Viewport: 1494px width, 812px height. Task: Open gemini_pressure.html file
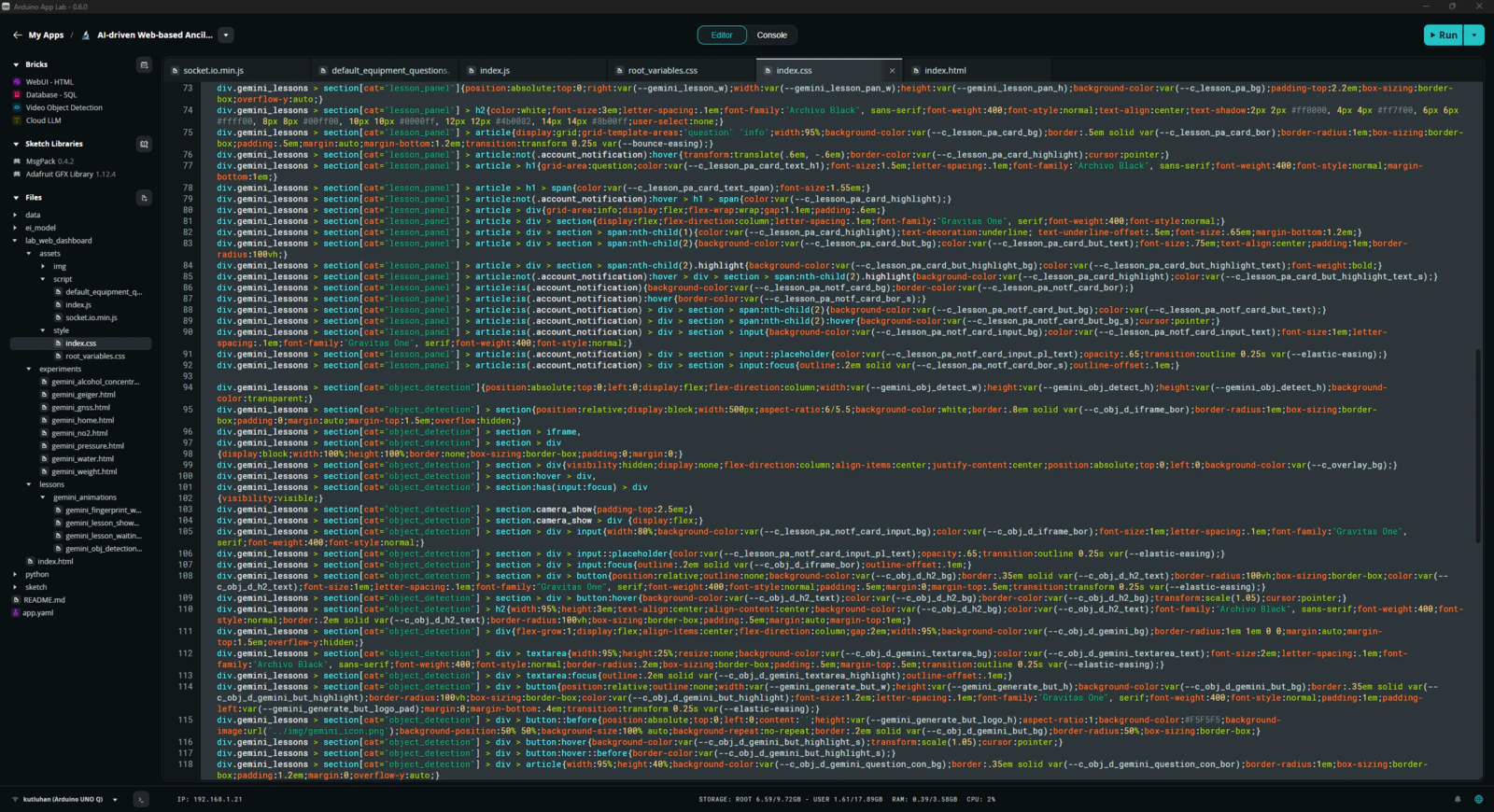click(x=88, y=446)
